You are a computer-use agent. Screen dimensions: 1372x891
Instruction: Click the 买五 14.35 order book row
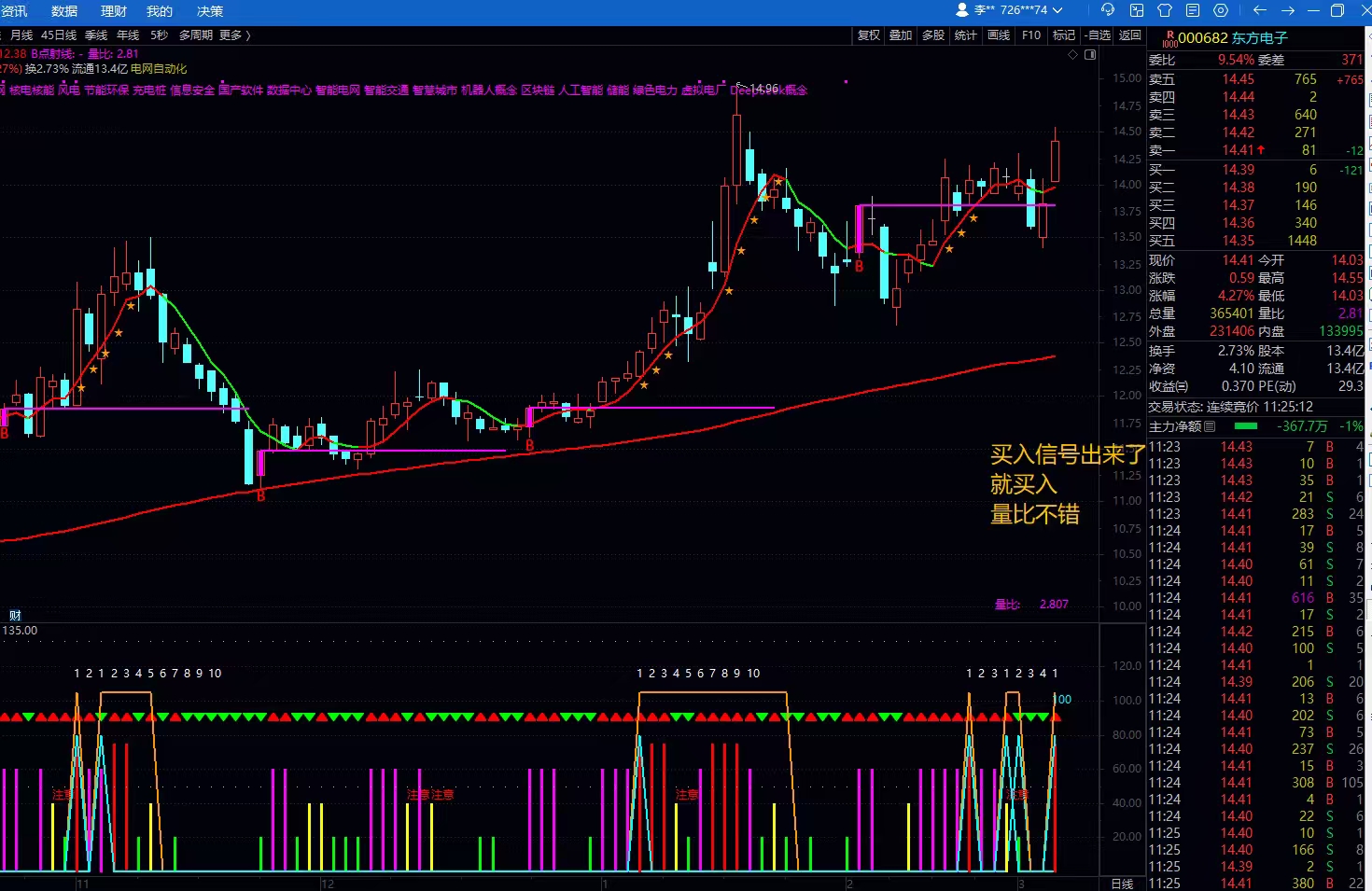(x=1255, y=241)
